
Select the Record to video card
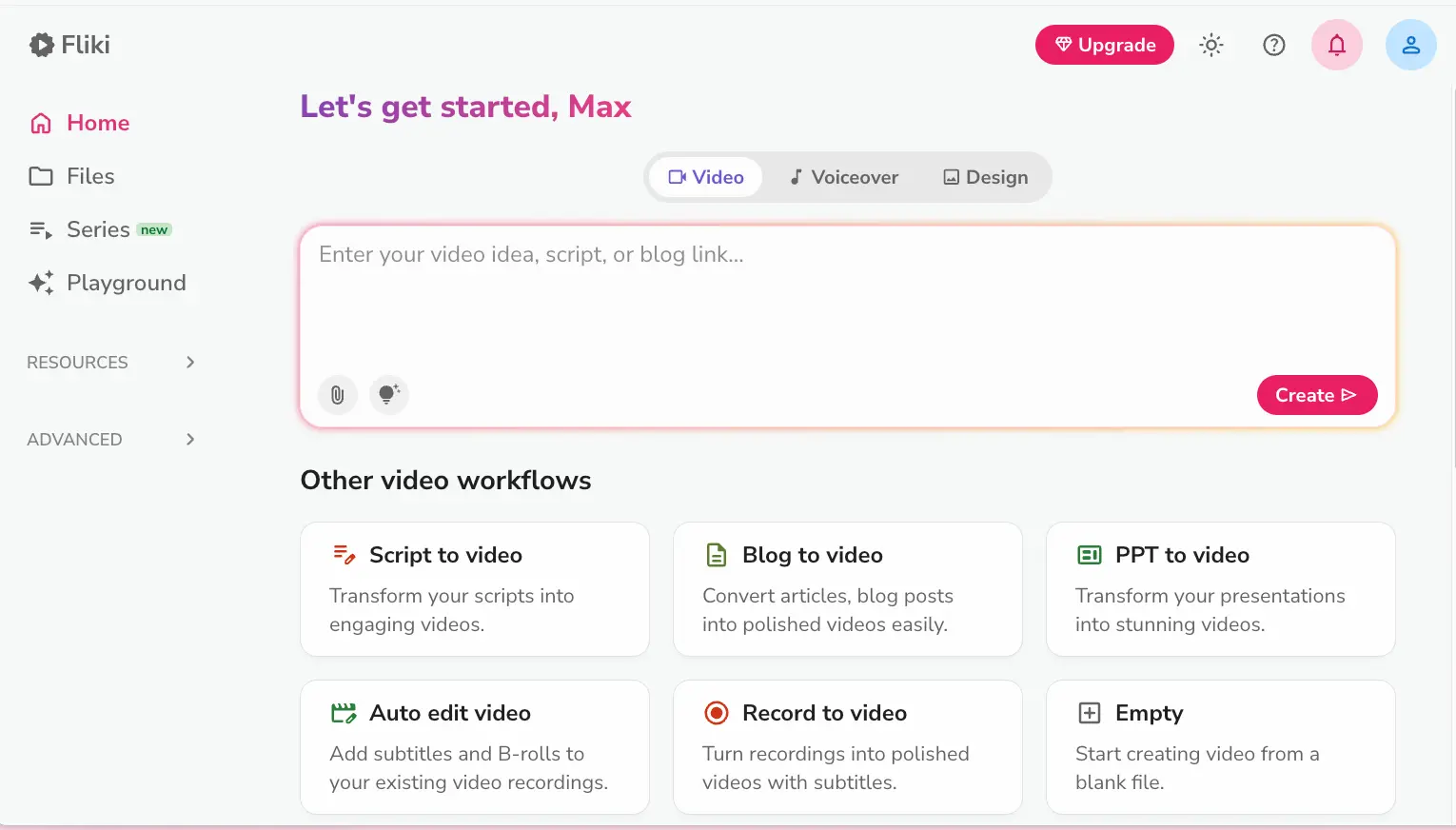click(847, 746)
